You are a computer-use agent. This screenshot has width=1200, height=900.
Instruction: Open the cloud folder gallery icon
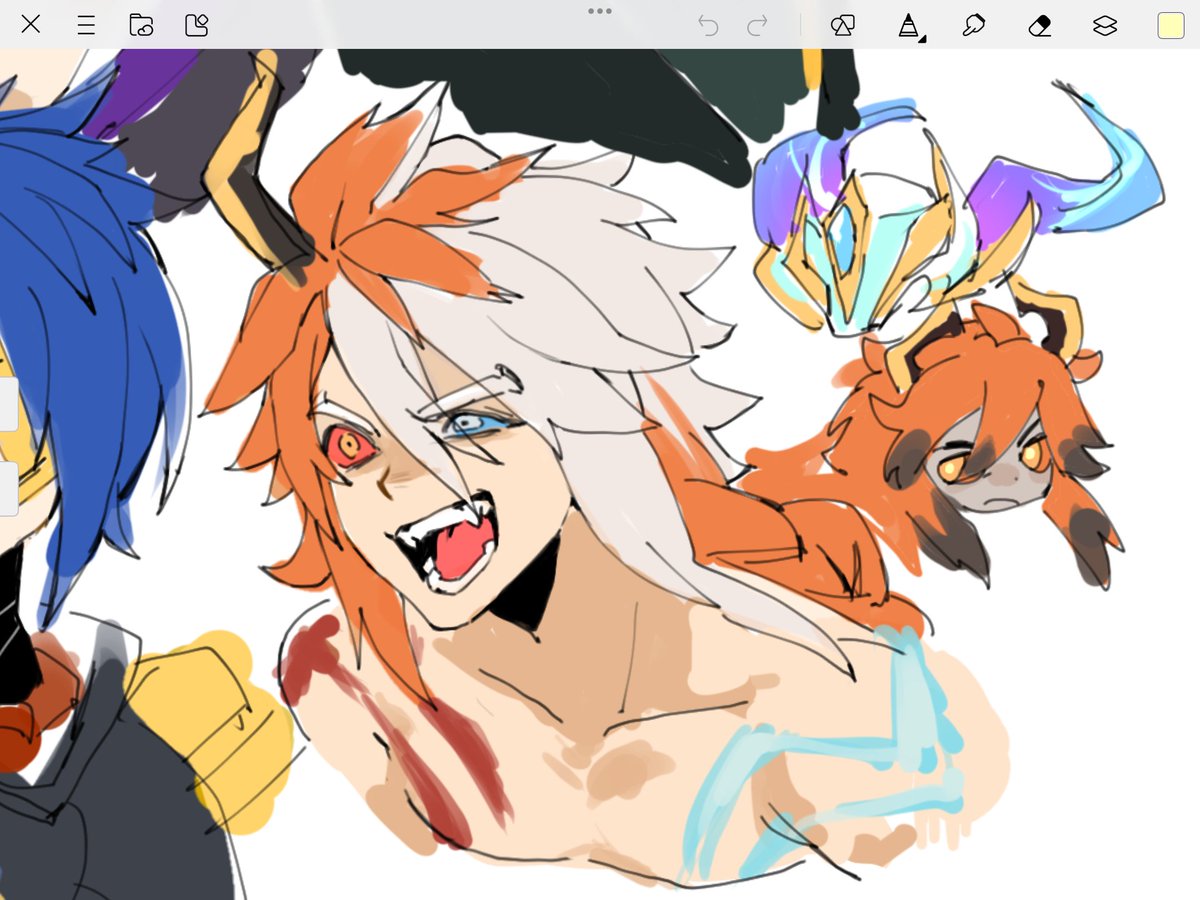click(141, 25)
